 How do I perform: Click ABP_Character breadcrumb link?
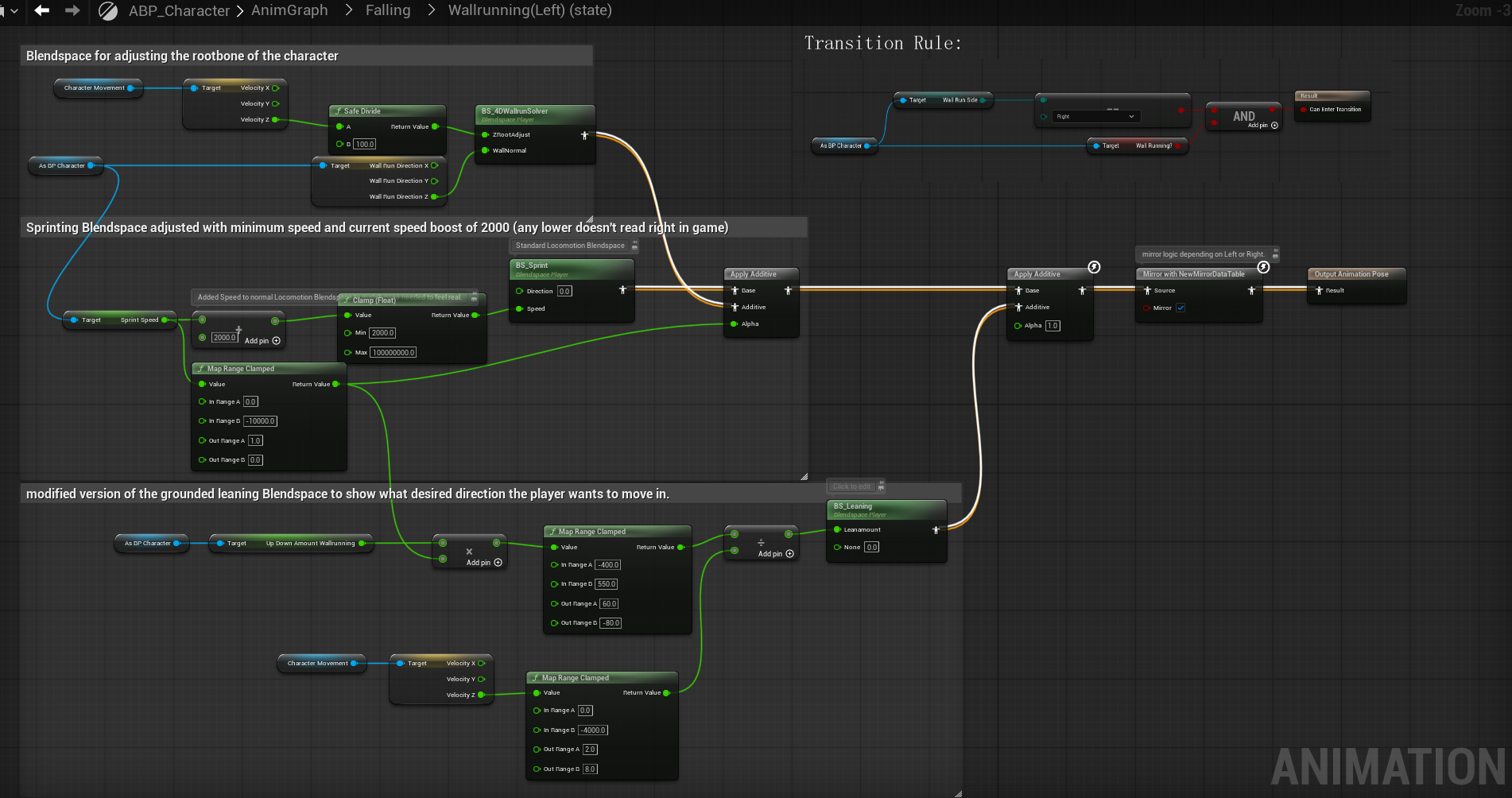click(179, 11)
